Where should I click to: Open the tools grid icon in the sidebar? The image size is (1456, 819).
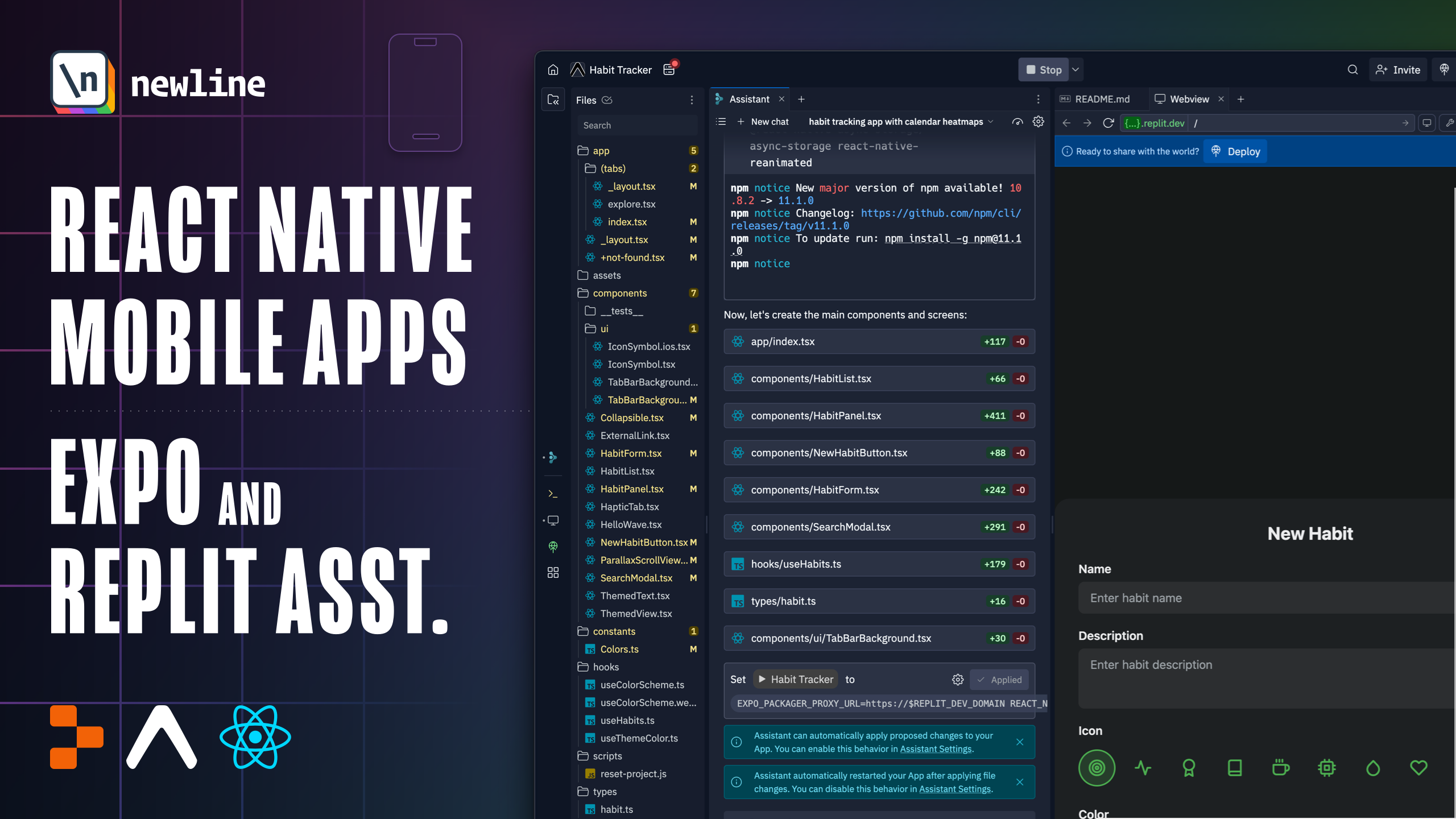click(x=553, y=572)
